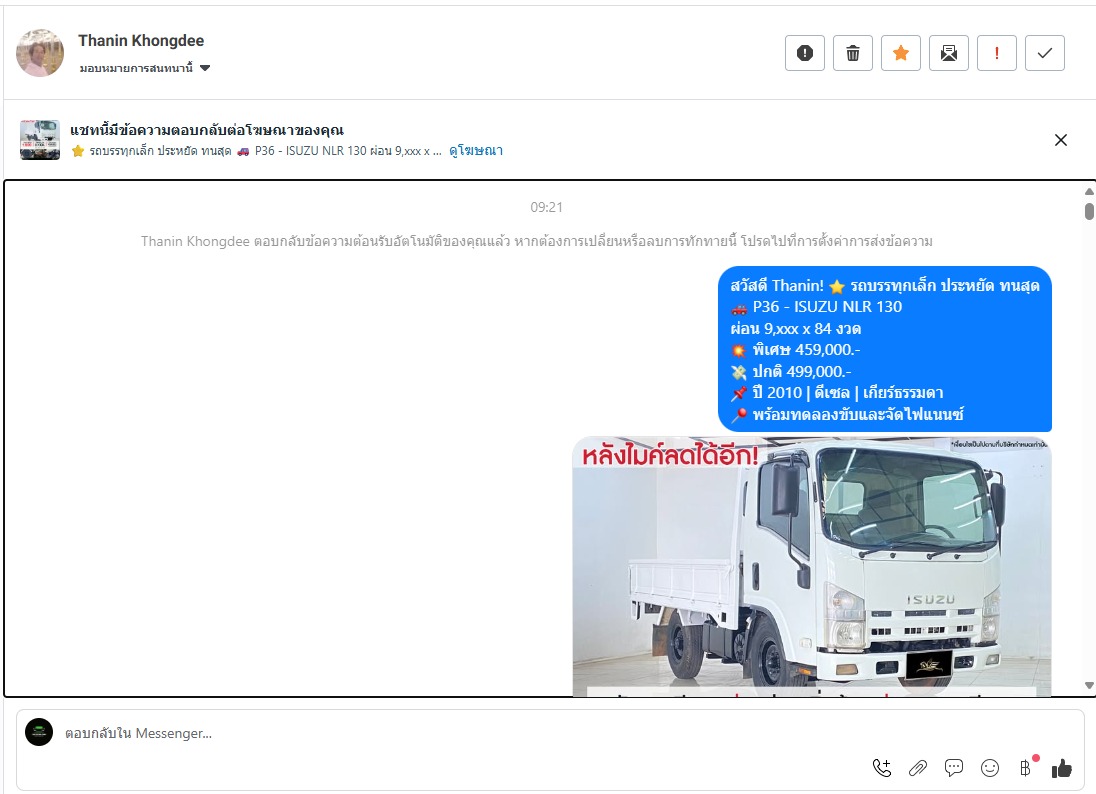1096x794 pixels.
Task: Open Thanin Khongdee contact name
Action: pyautogui.click(x=141, y=41)
